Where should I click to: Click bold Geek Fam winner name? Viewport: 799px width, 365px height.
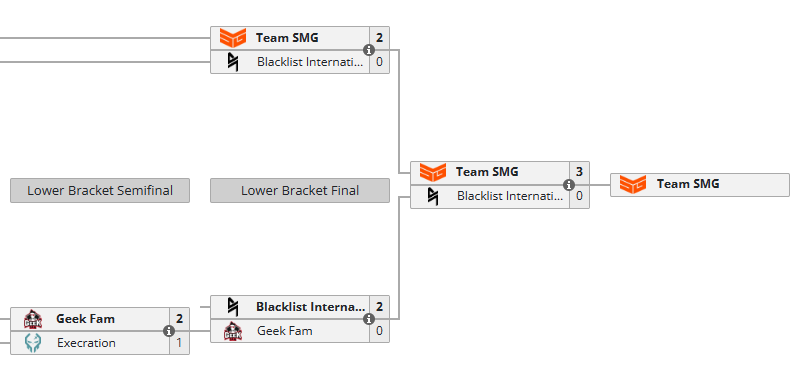point(85,319)
